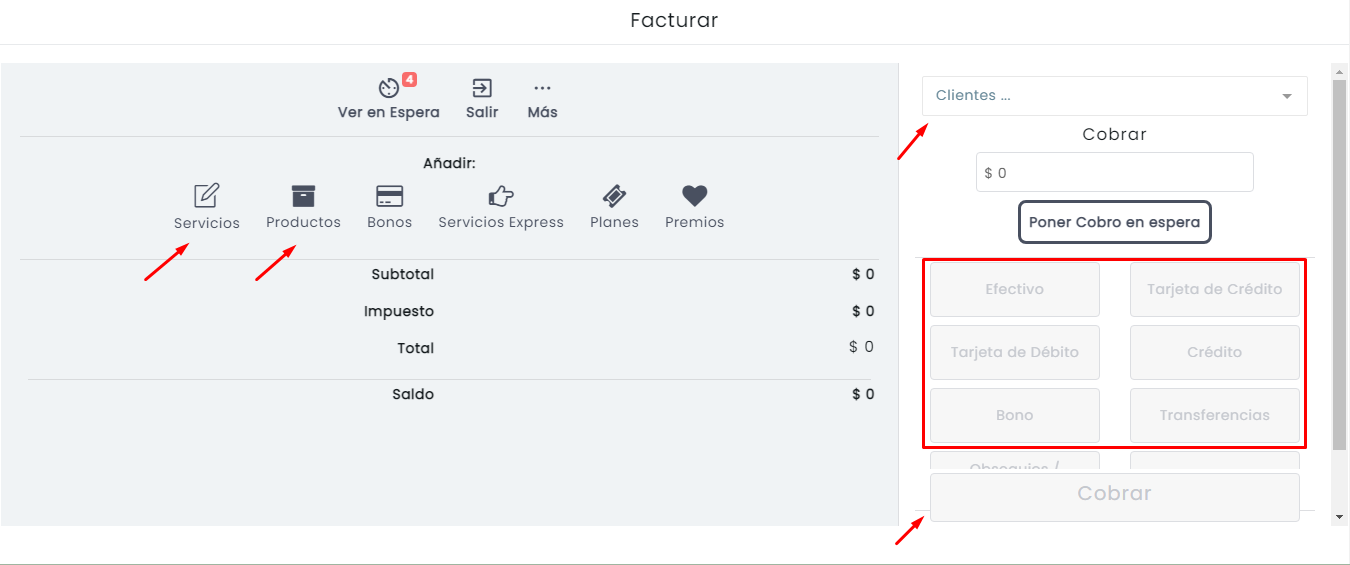
Task: Choose Tarjeta de Débito payment option
Action: tap(1015, 352)
